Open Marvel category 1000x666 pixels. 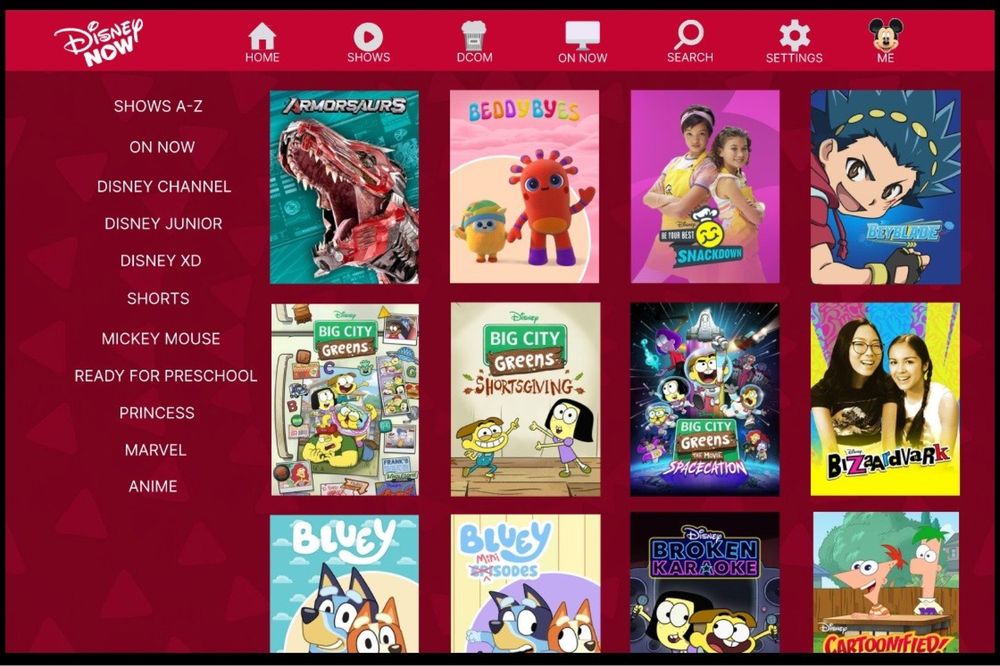coord(156,450)
